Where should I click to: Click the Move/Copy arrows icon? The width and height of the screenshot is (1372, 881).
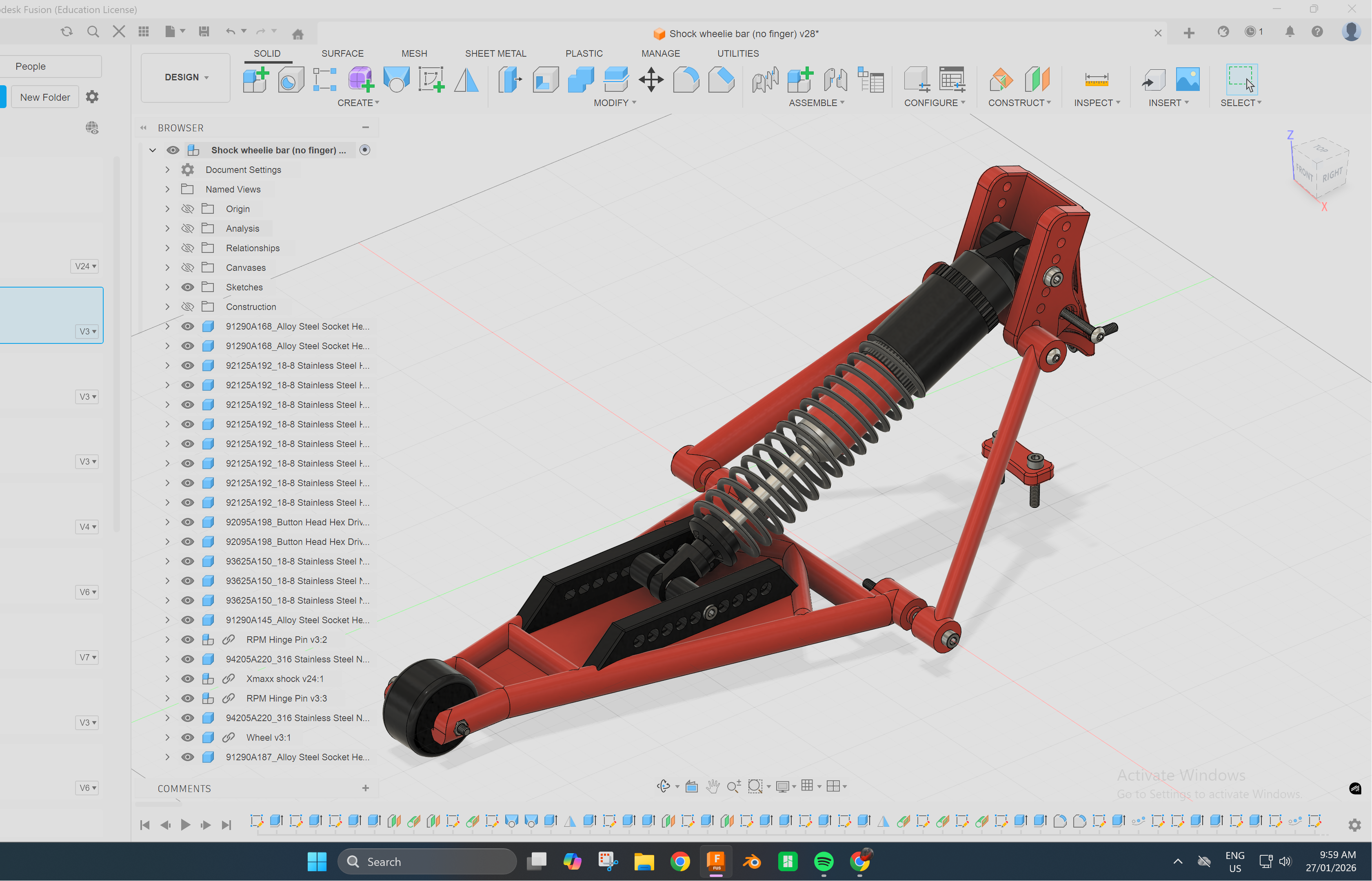pos(651,80)
